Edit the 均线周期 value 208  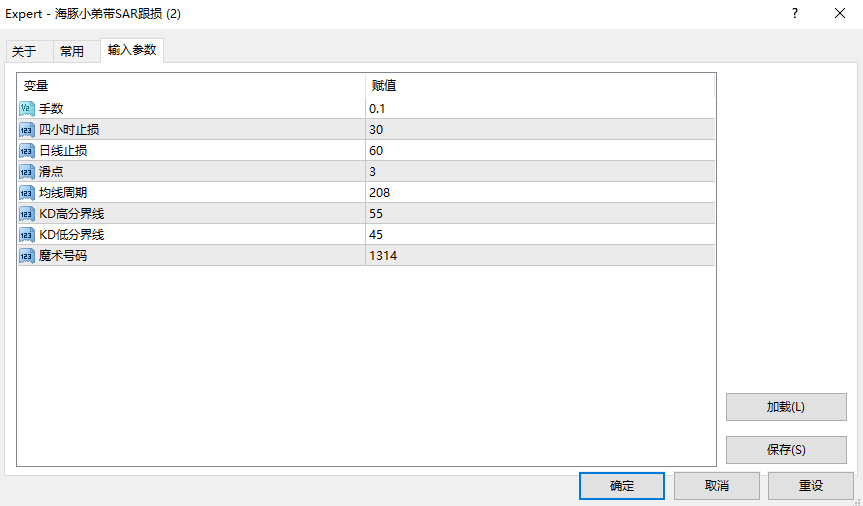[380, 192]
